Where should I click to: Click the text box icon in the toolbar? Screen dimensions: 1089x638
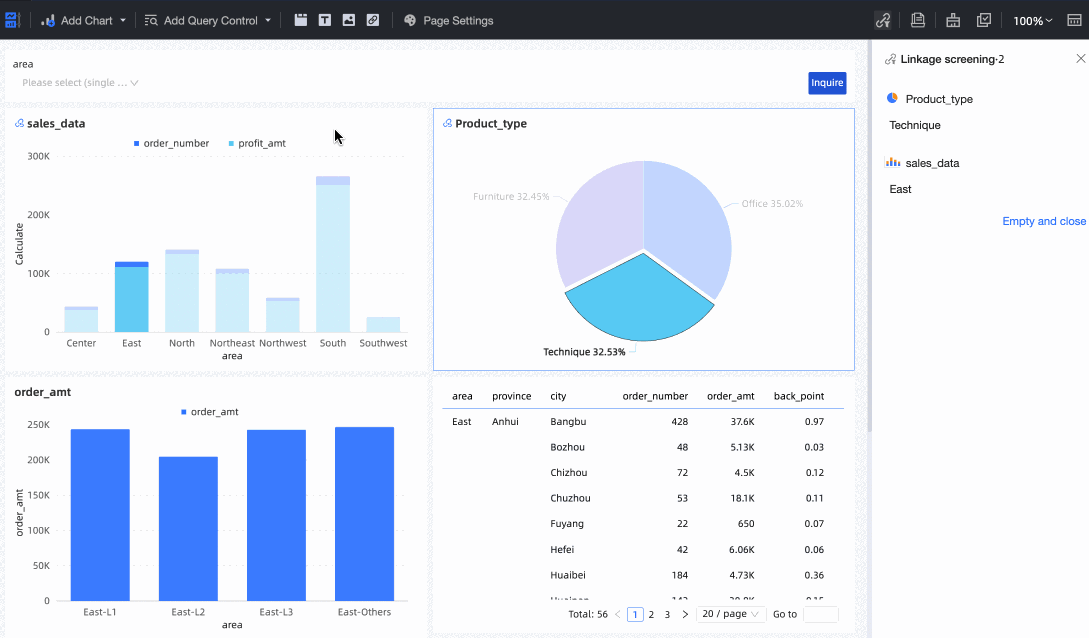click(325, 20)
